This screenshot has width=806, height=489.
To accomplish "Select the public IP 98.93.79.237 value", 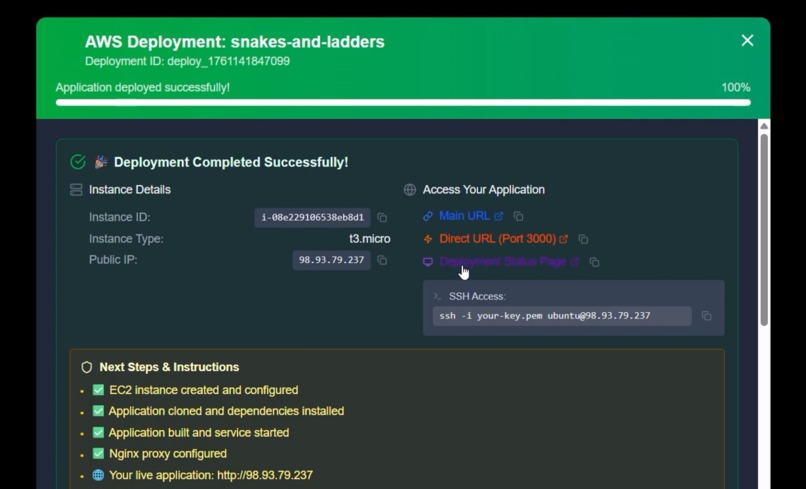I will [332, 260].
